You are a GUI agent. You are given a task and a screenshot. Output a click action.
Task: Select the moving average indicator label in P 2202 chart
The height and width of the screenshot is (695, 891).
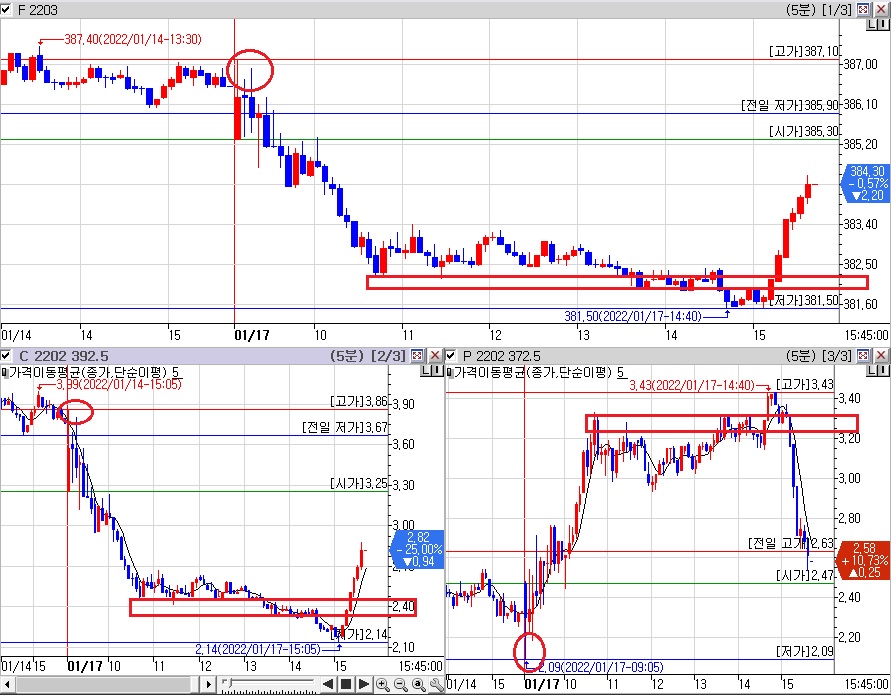540,372
